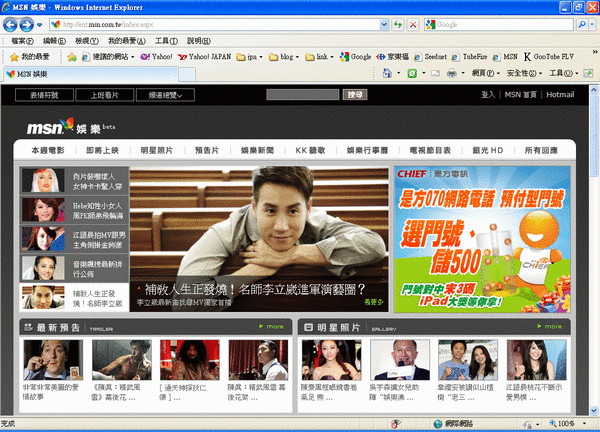This screenshot has width=600, height=432.
Task: Open the search provider dropdown arrow
Action: (x=592, y=24)
